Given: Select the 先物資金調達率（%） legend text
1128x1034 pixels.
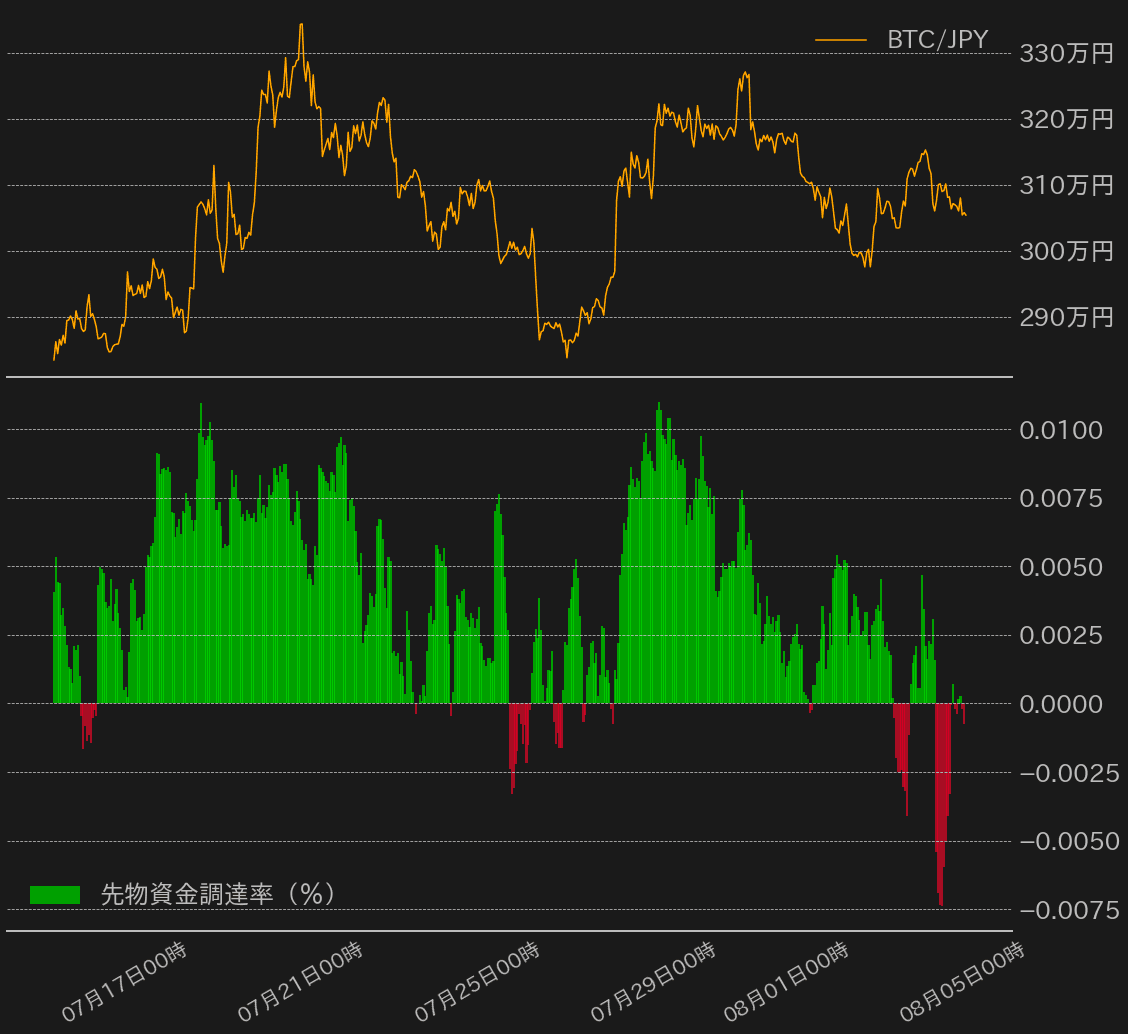Looking at the screenshot, I should pyautogui.click(x=218, y=894).
